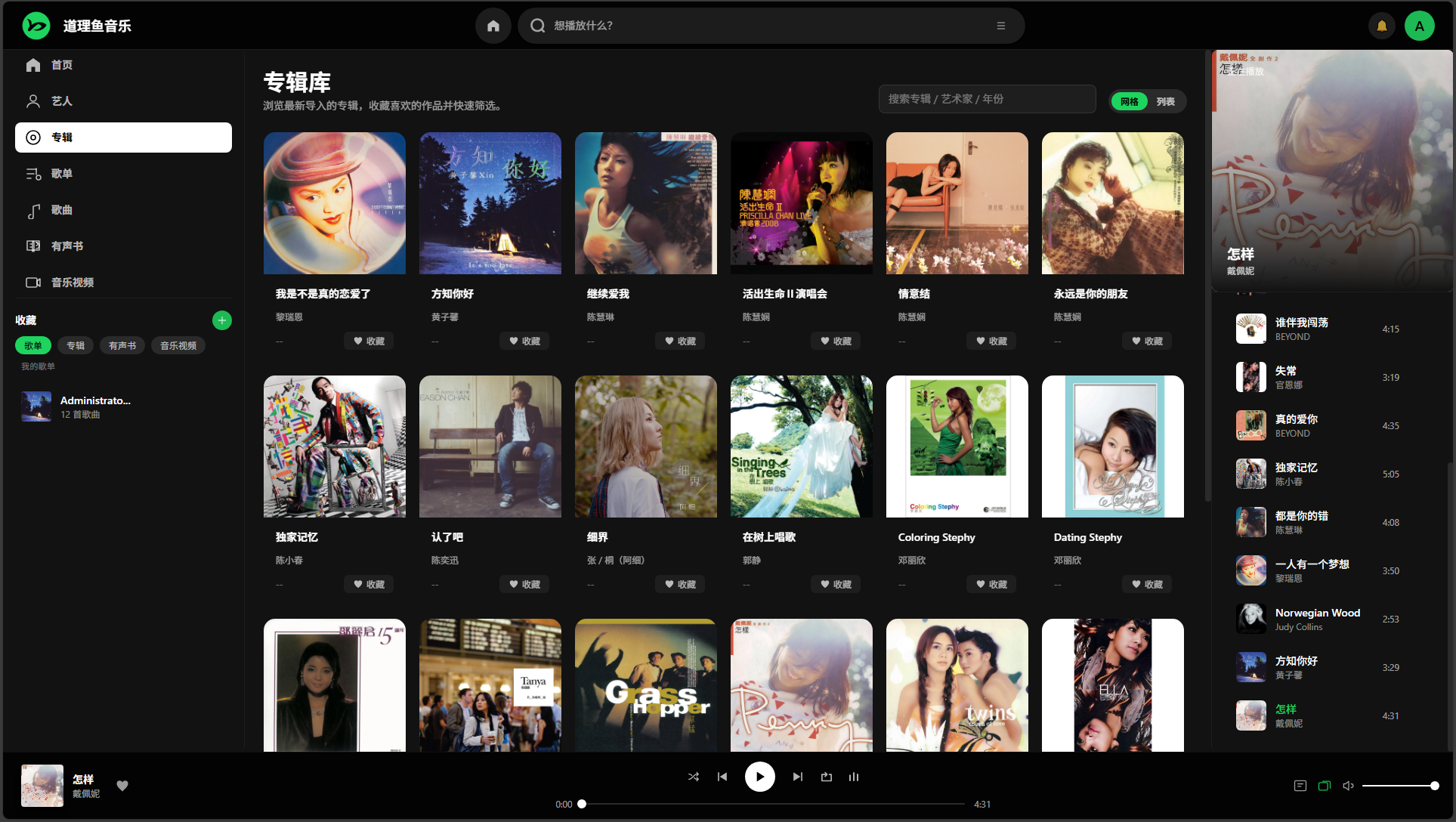The width and height of the screenshot is (1456, 822).
Task: Click the album search input field
Action: tap(987, 99)
